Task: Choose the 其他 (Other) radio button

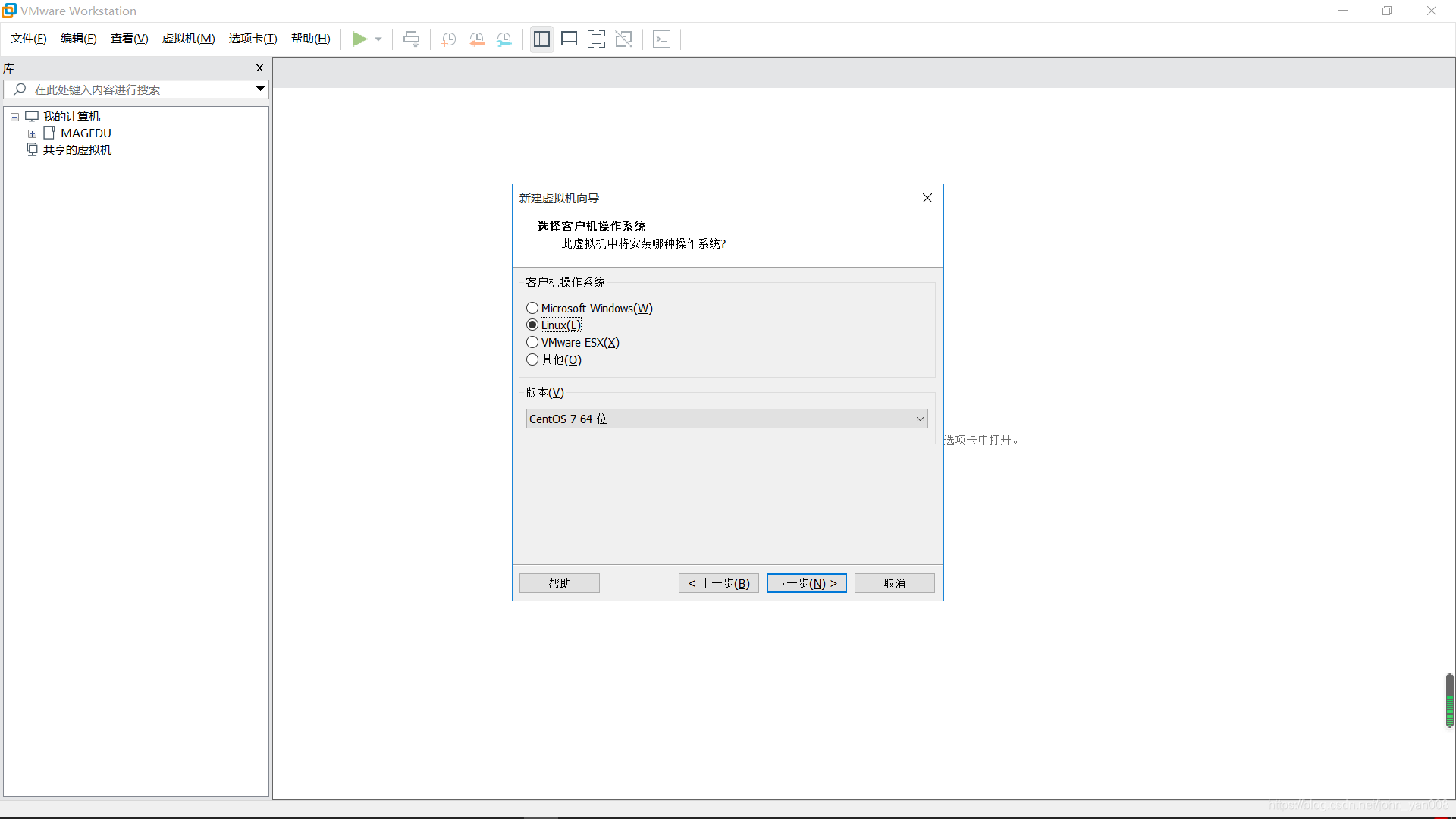Action: coord(532,359)
